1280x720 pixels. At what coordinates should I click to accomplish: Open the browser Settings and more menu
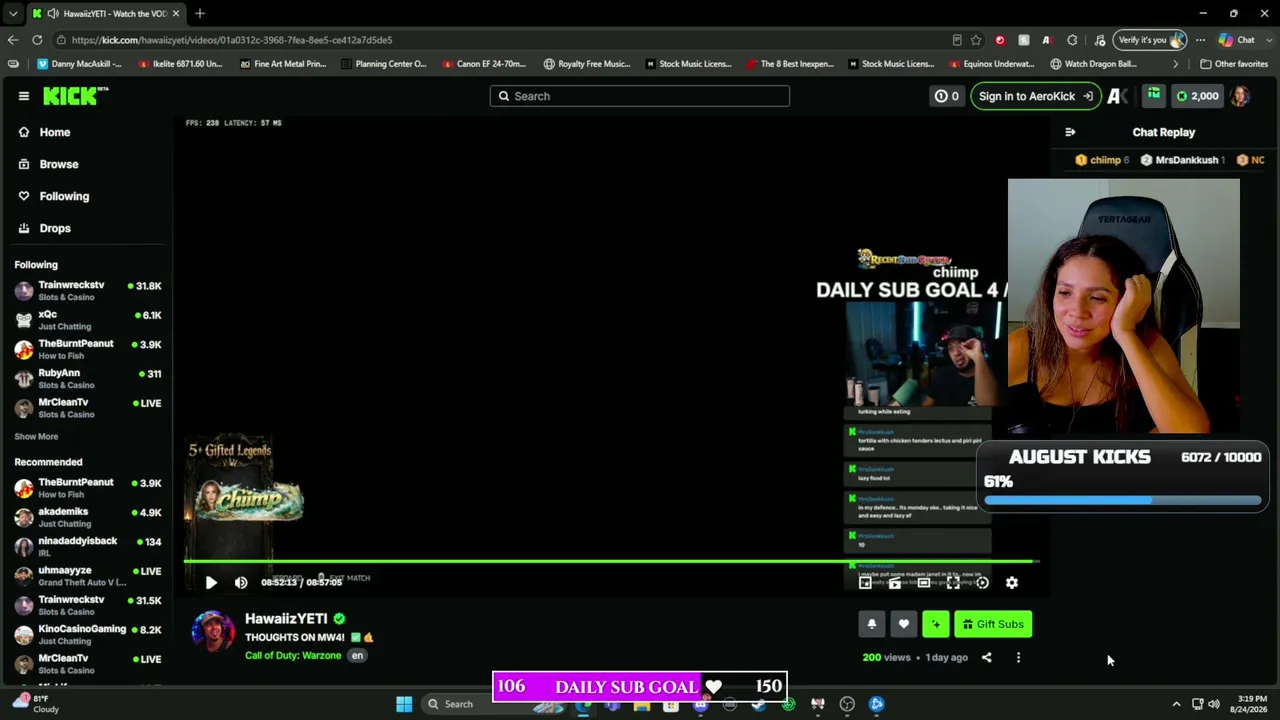pyautogui.click(x=1200, y=40)
